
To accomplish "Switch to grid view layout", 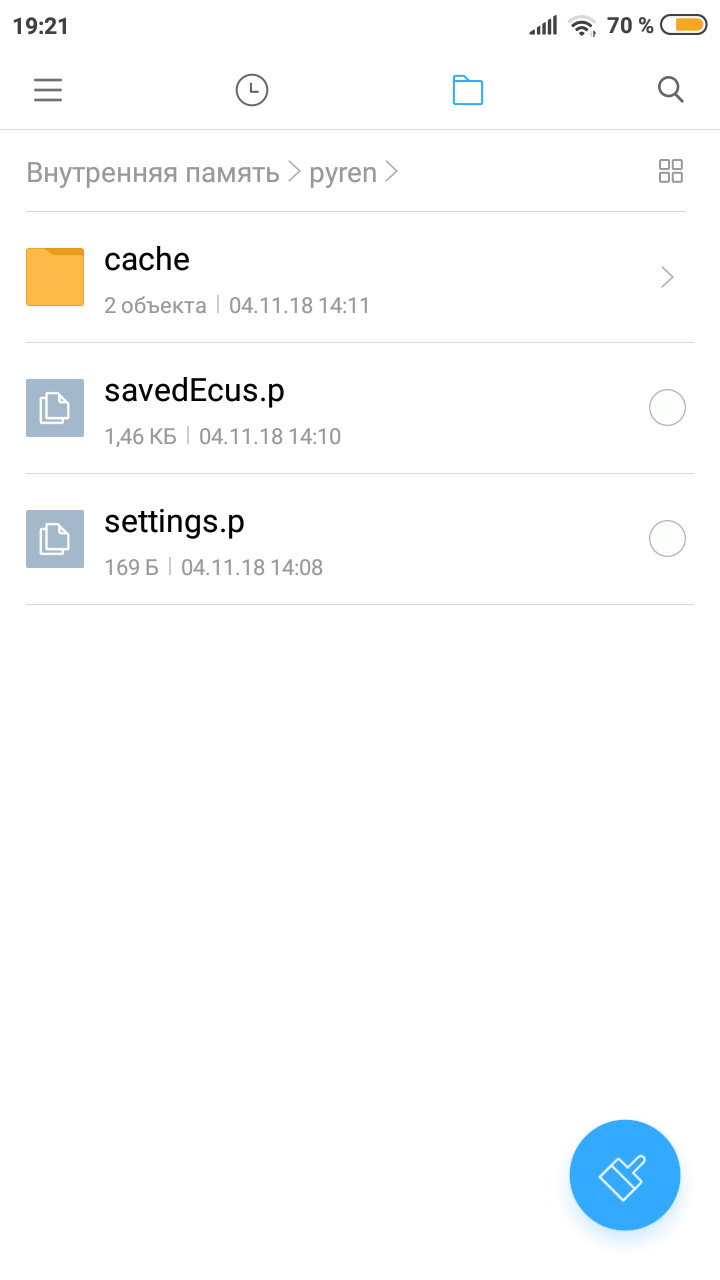I will coord(671,171).
